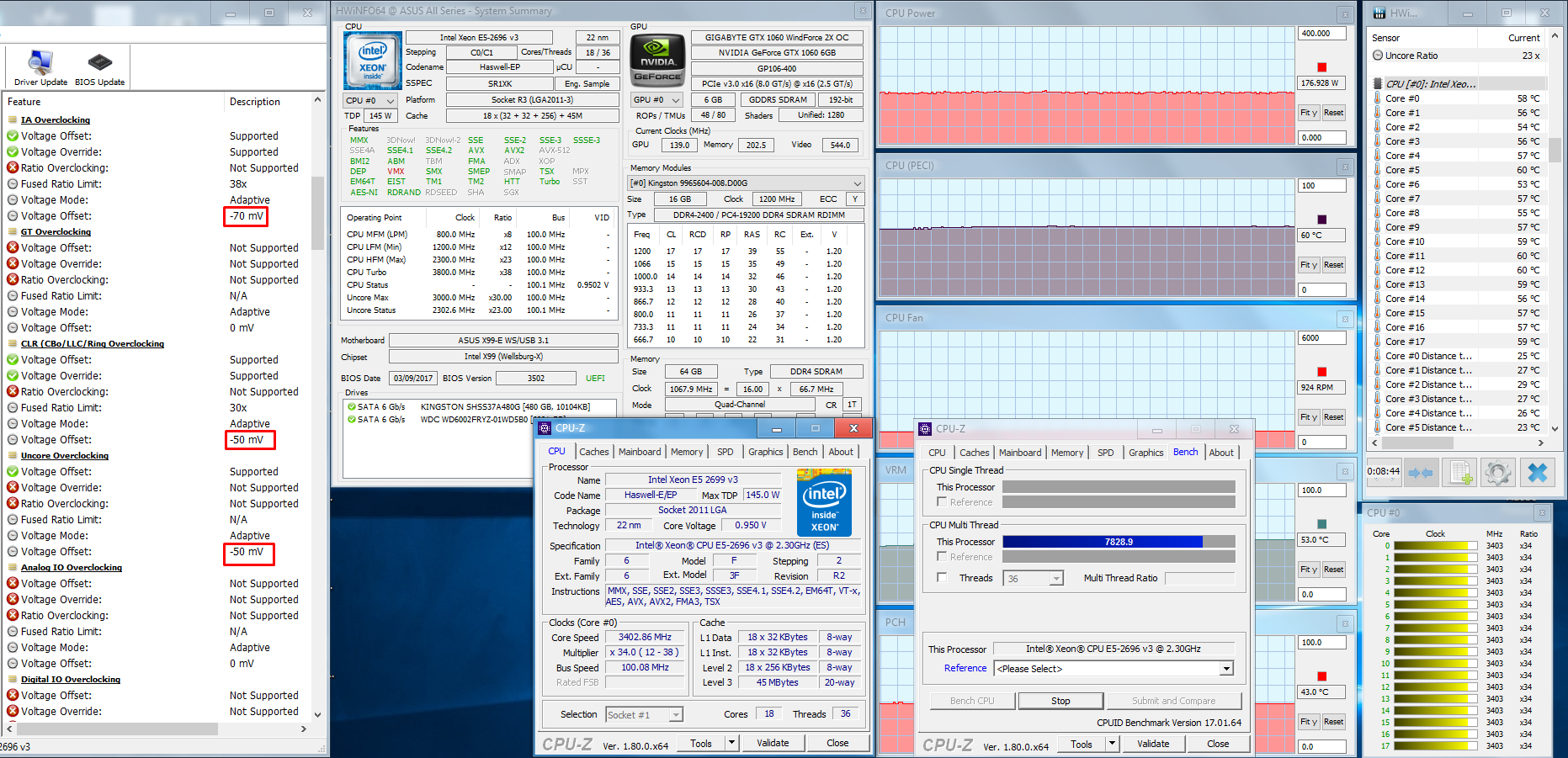Viewport: 1568px width, 758px height.
Task: Check Reference under CPU Single Thread
Action: (x=942, y=502)
